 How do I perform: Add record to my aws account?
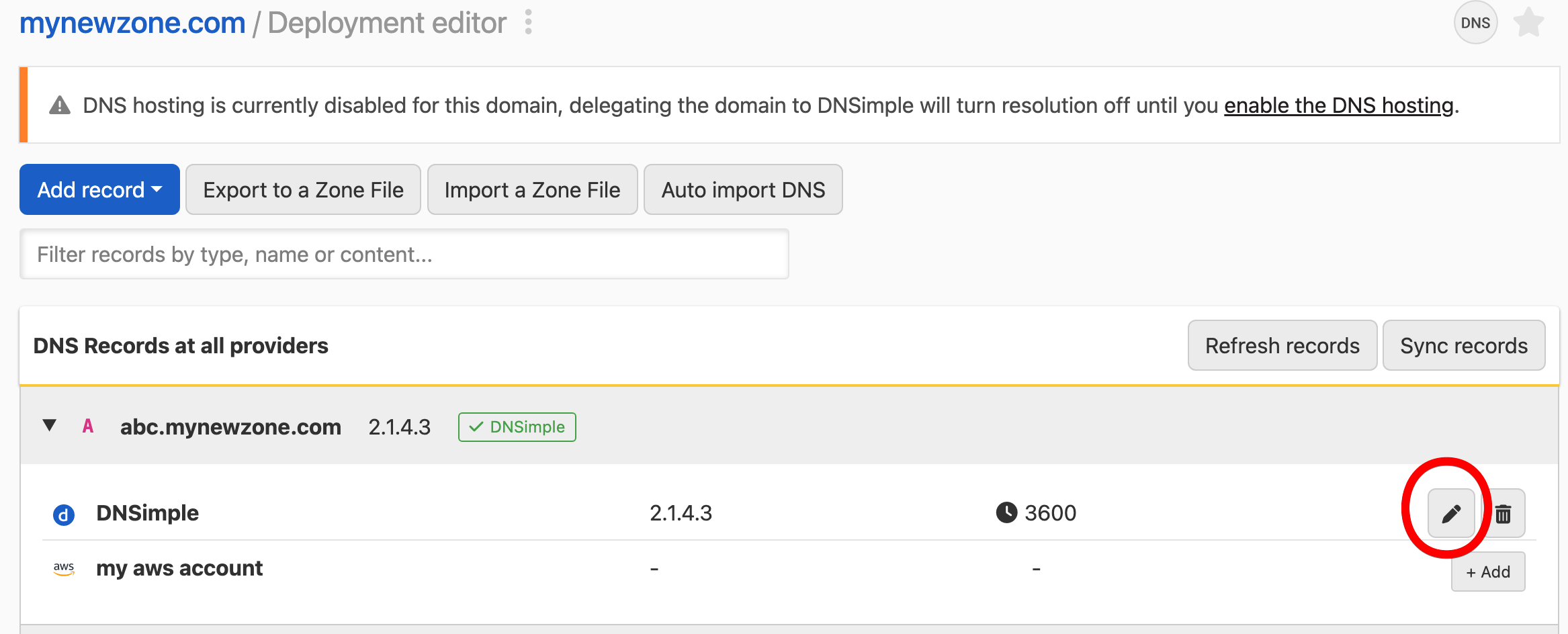pyautogui.click(x=1487, y=572)
